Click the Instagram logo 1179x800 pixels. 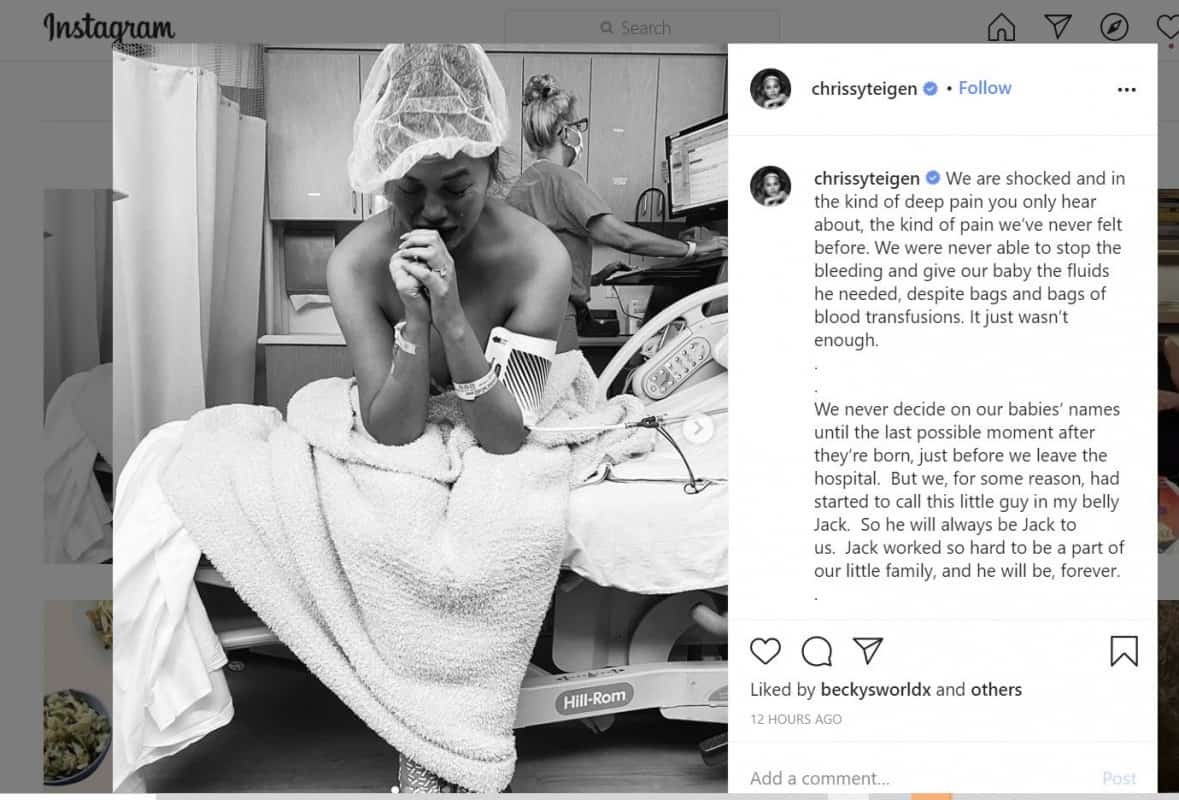(109, 28)
